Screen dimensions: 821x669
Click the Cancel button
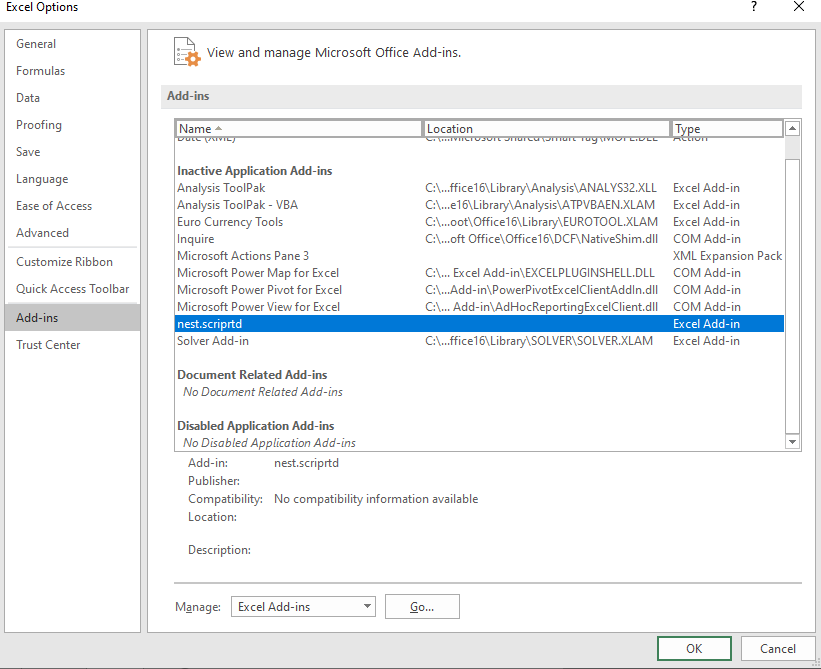click(778, 649)
